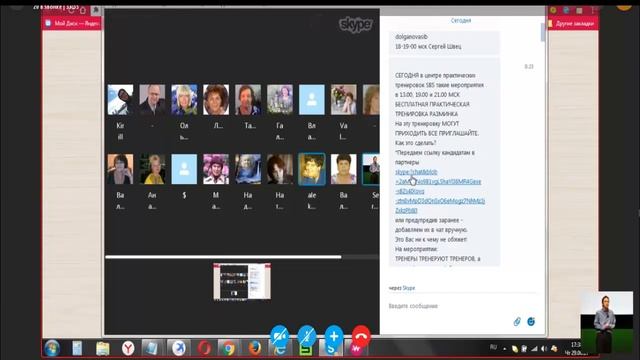The image size is (640, 360).
Task: Open the skype:?chat&blob link in the chat
Action: (x=440, y=191)
